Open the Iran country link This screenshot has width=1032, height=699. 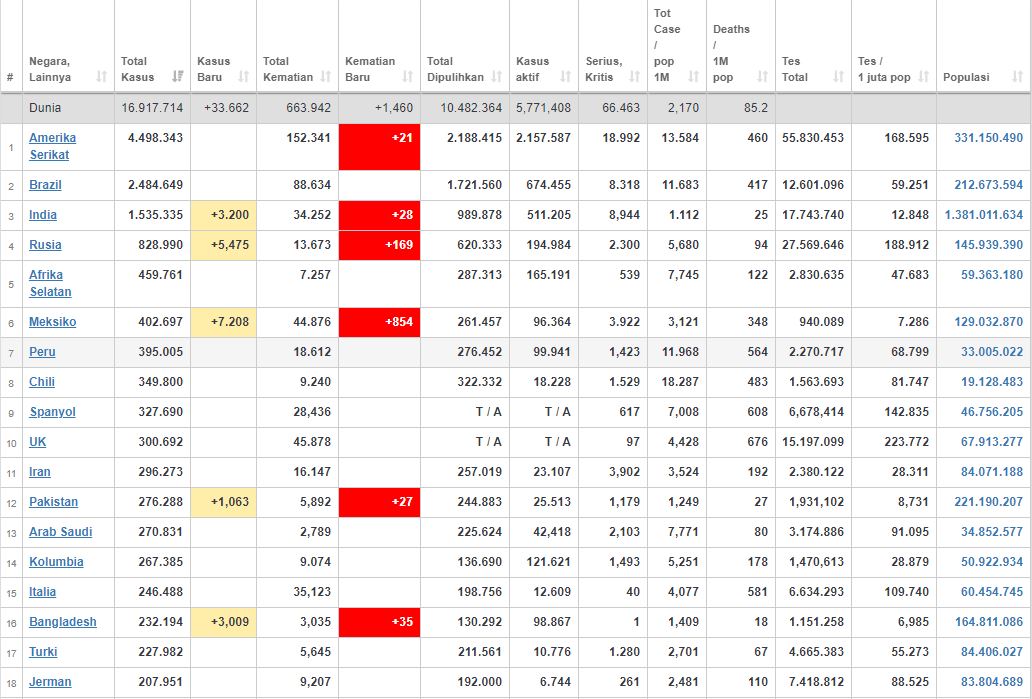pyautogui.click(x=40, y=472)
